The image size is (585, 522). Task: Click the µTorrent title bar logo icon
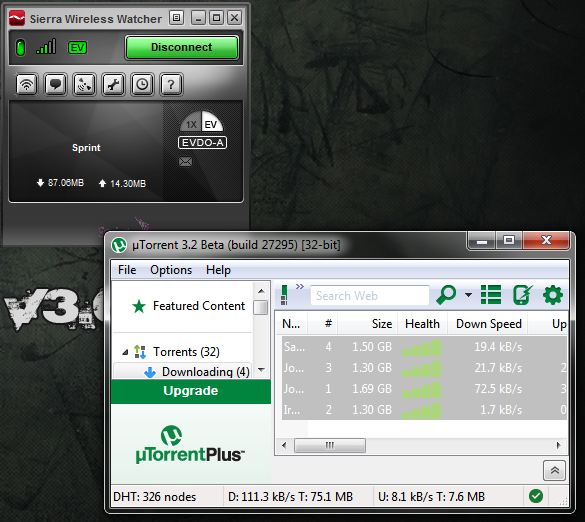[x=119, y=245]
